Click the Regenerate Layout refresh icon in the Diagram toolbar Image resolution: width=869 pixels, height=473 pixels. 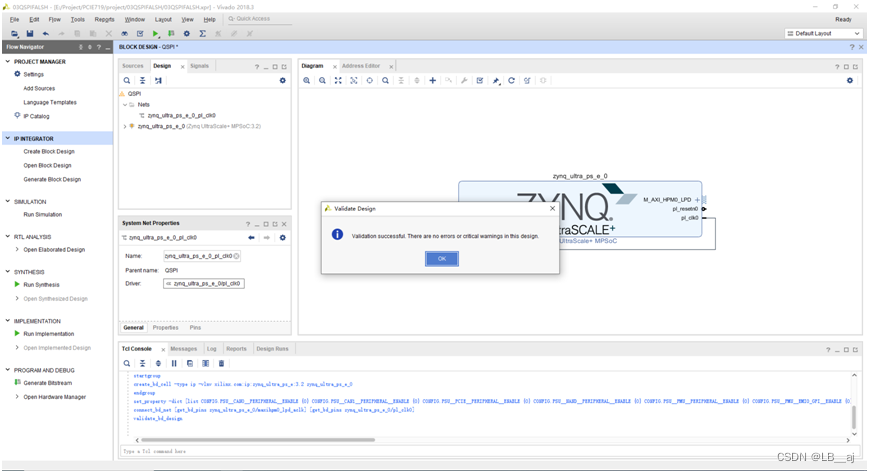pyautogui.click(x=512, y=80)
